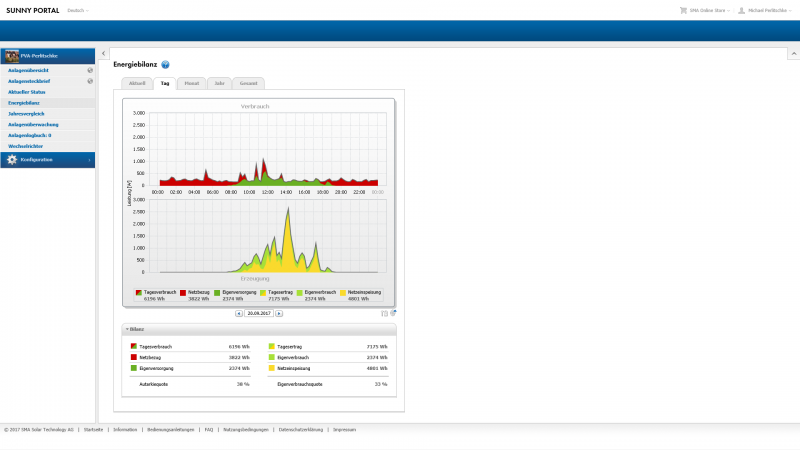Click the SUNNY PORTAL logo

pyautogui.click(x=33, y=10)
